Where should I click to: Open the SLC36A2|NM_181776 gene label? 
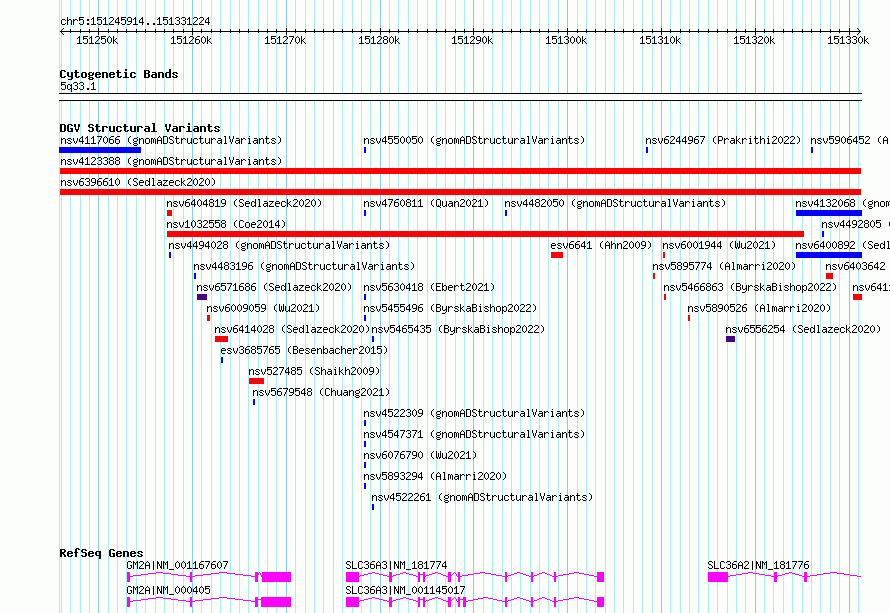coord(758,565)
